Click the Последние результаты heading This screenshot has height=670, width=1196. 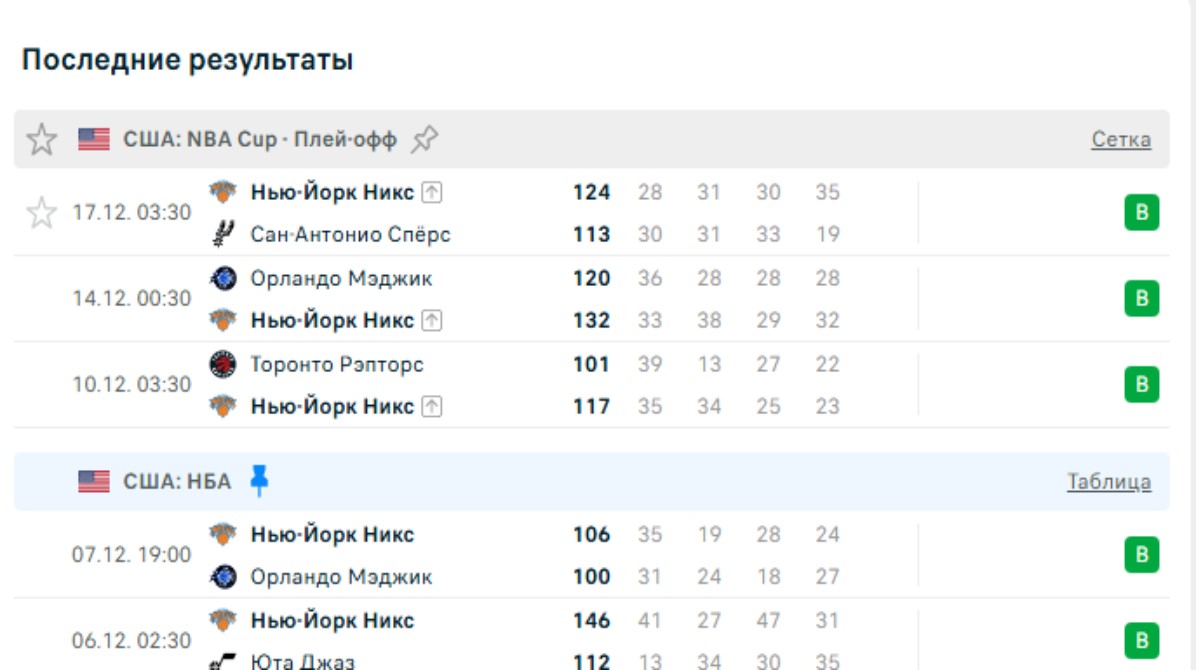click(187, 60)
